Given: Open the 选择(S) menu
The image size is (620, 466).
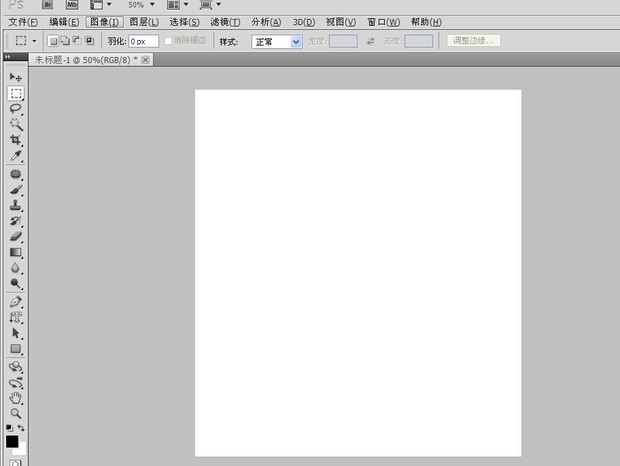Looking at the screenshot, I should tap(184, 22).
